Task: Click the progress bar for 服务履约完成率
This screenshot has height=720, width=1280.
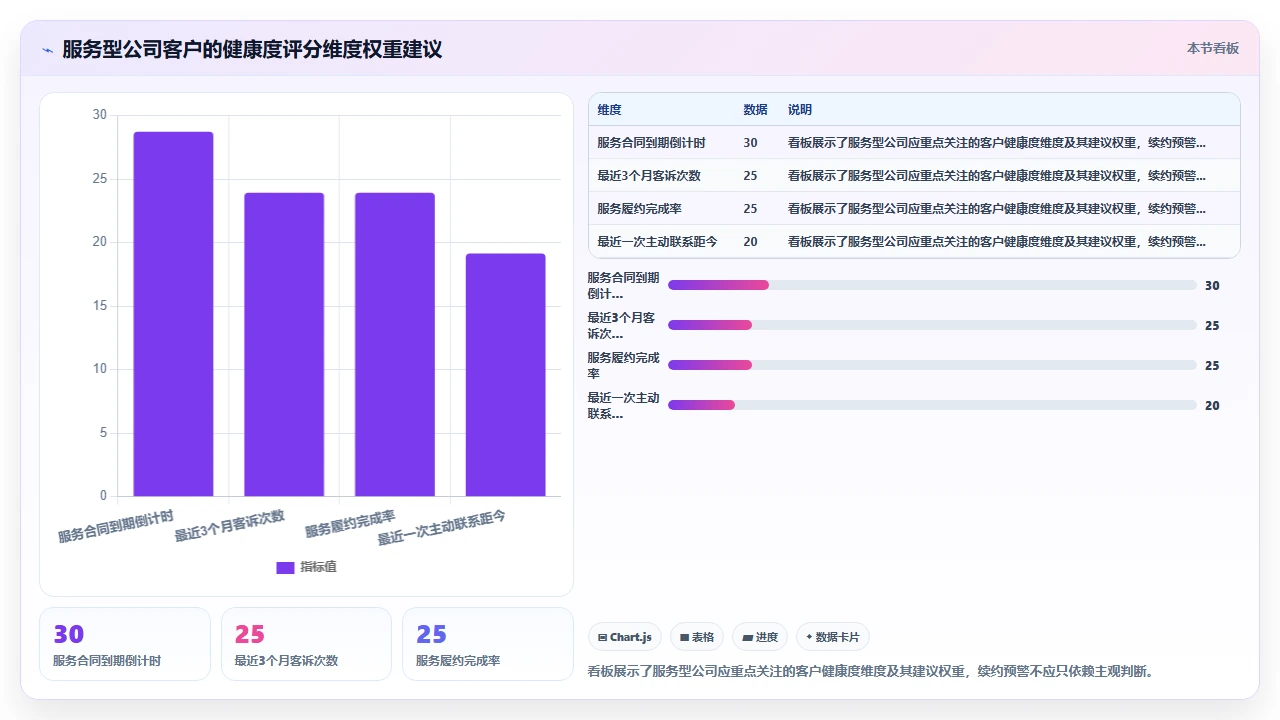Action: [x=932, y=365]
